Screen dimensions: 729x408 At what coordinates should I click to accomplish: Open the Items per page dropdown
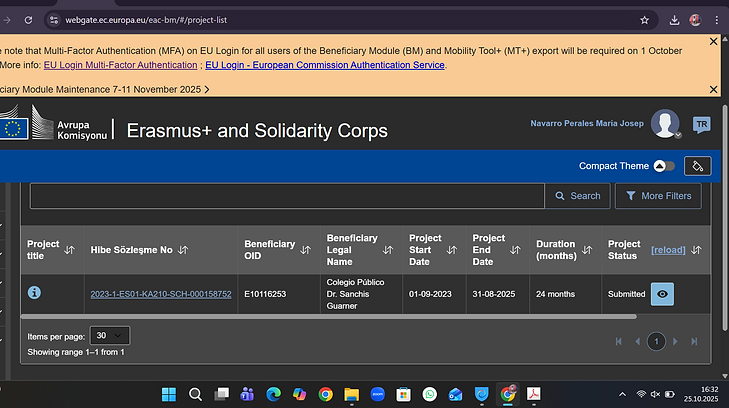point(110,336)
